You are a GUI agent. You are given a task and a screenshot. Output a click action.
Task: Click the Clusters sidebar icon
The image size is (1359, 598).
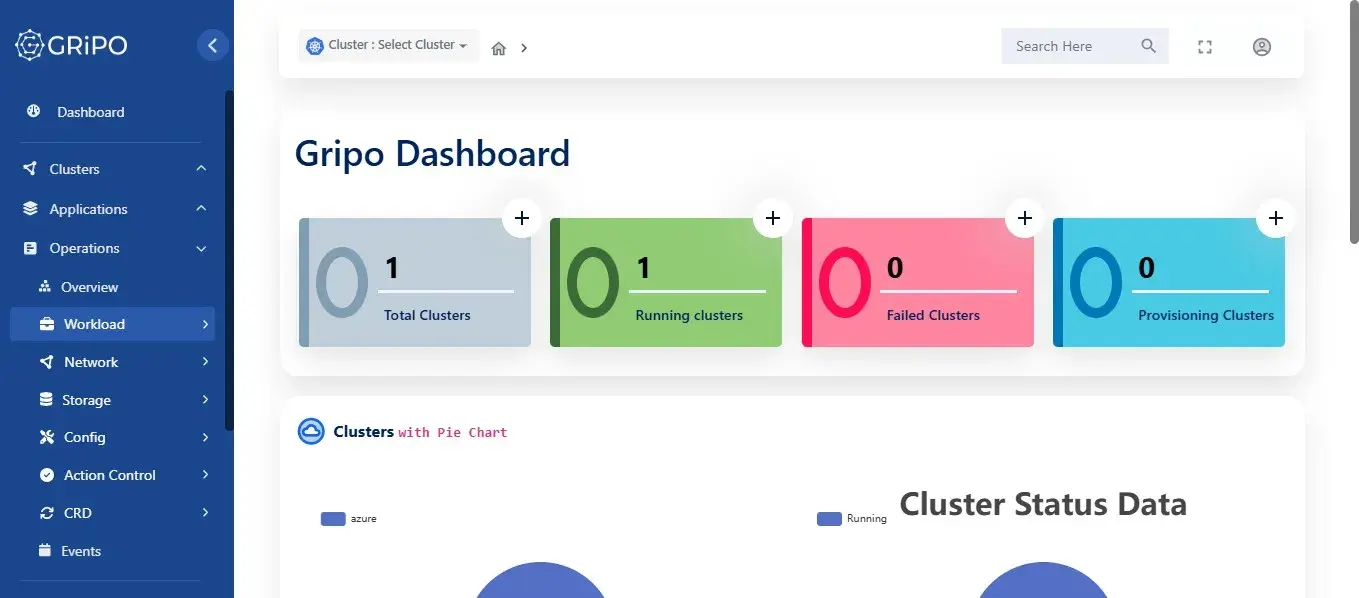pos(30,169)
